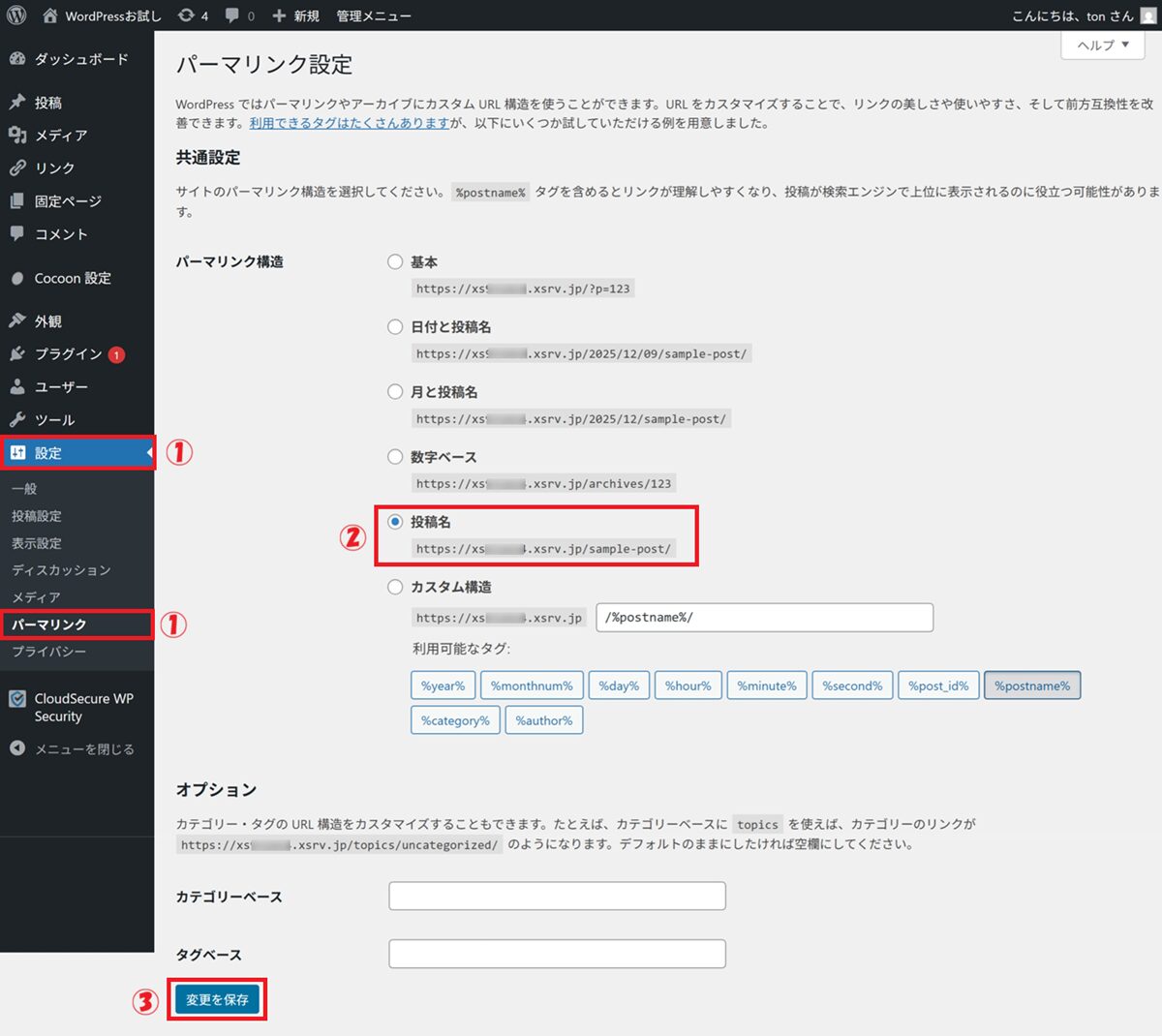1162x1036 pixels.
Task: Click the 外観 paintbrush menu item
Action: (48, 321)
